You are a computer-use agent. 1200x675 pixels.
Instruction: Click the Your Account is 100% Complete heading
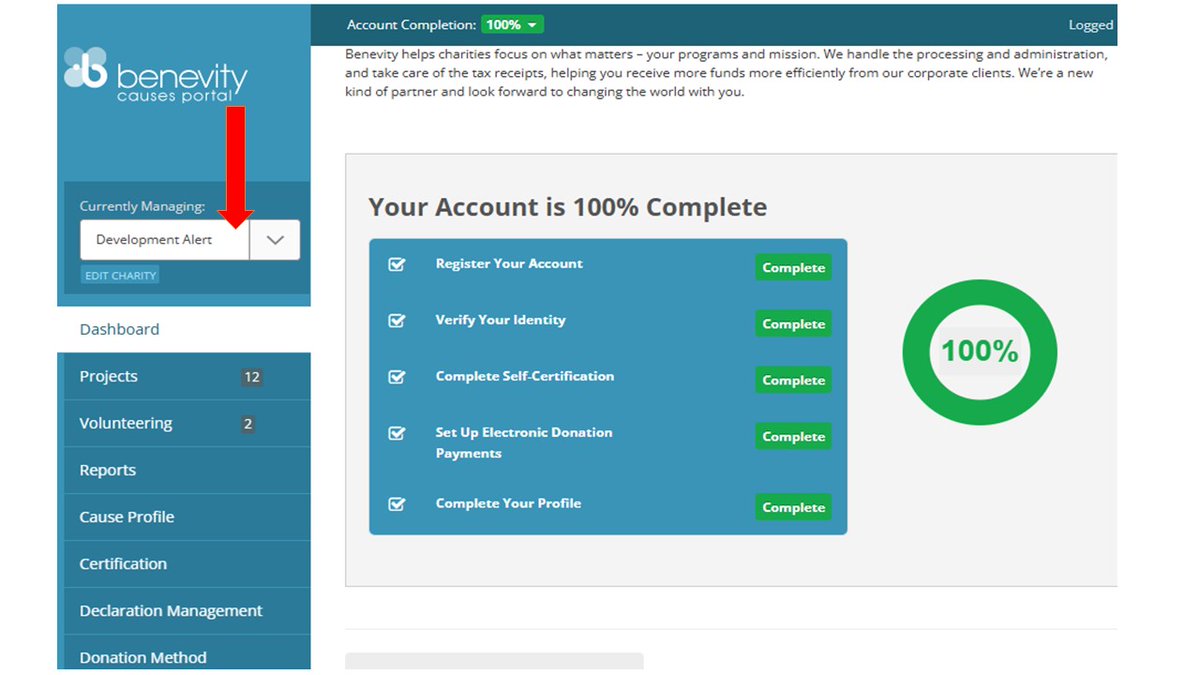[x=568, y=207]
